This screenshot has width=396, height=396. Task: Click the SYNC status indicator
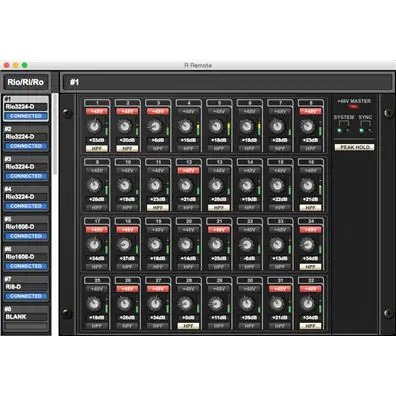point(361,130)
